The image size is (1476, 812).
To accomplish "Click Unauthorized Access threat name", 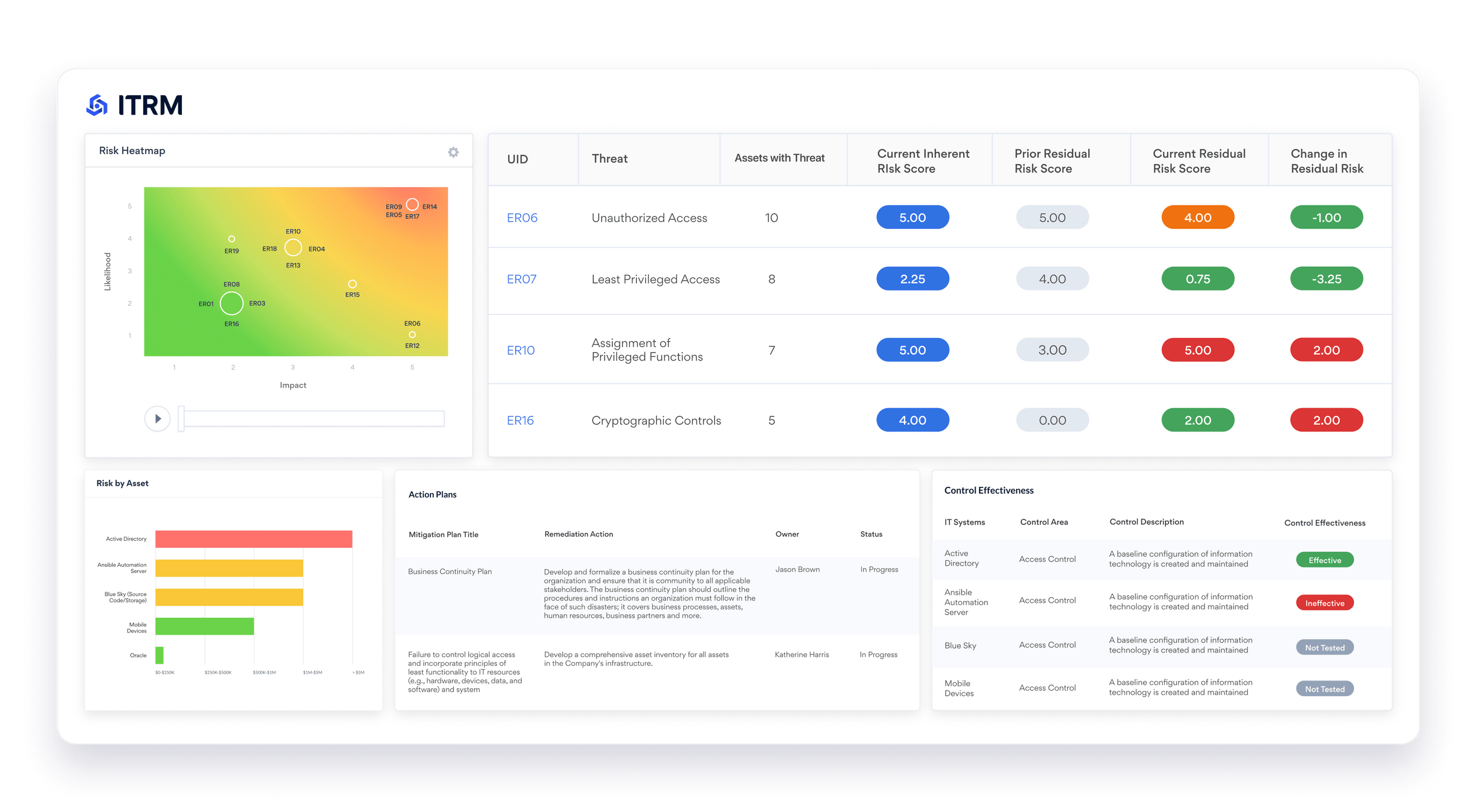I will [649, 218].
